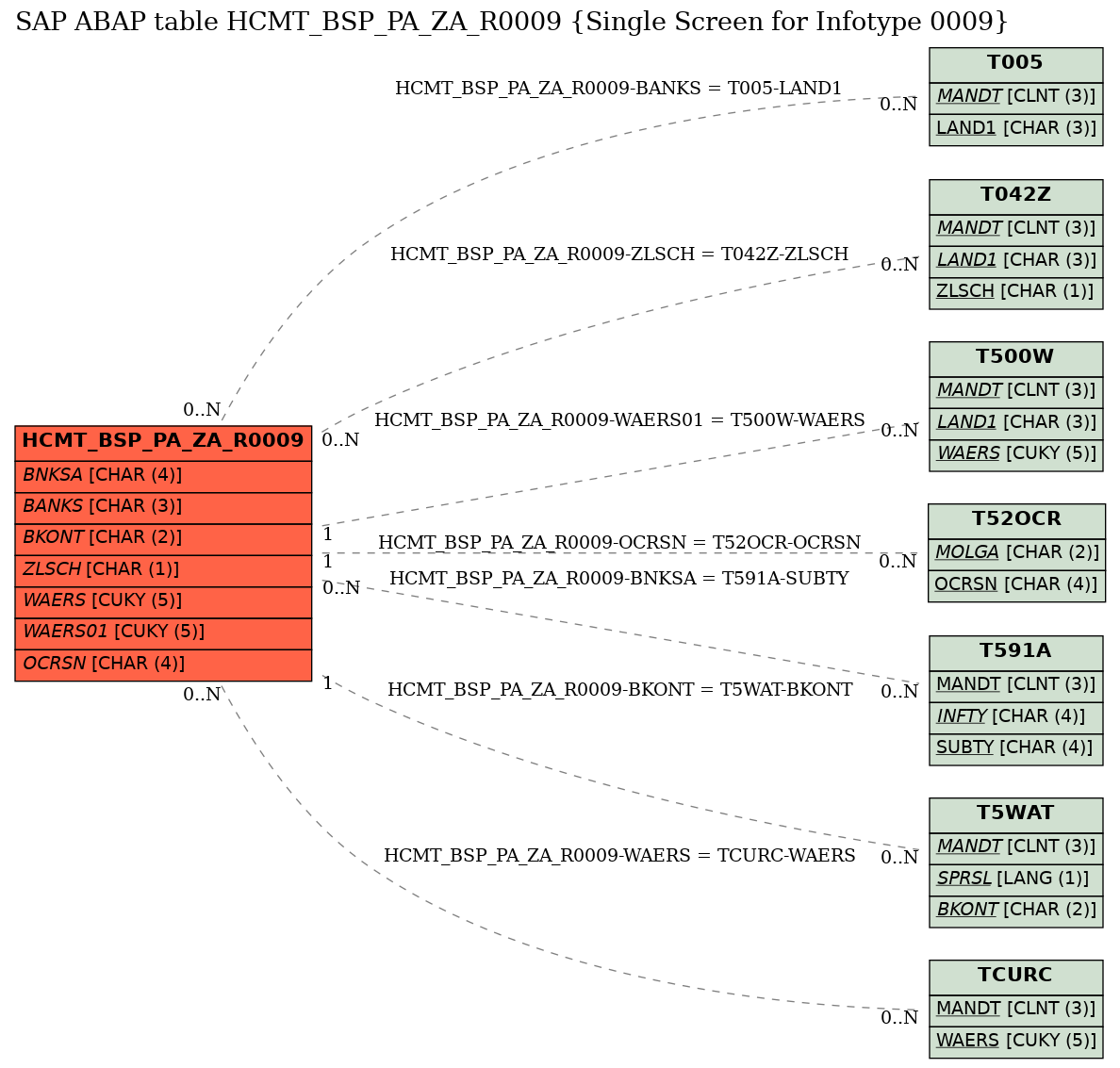This screenshot has height=1068, width=1120.
Task: Click LAND1 field in T042Z table
Action: click(1015, 262)
